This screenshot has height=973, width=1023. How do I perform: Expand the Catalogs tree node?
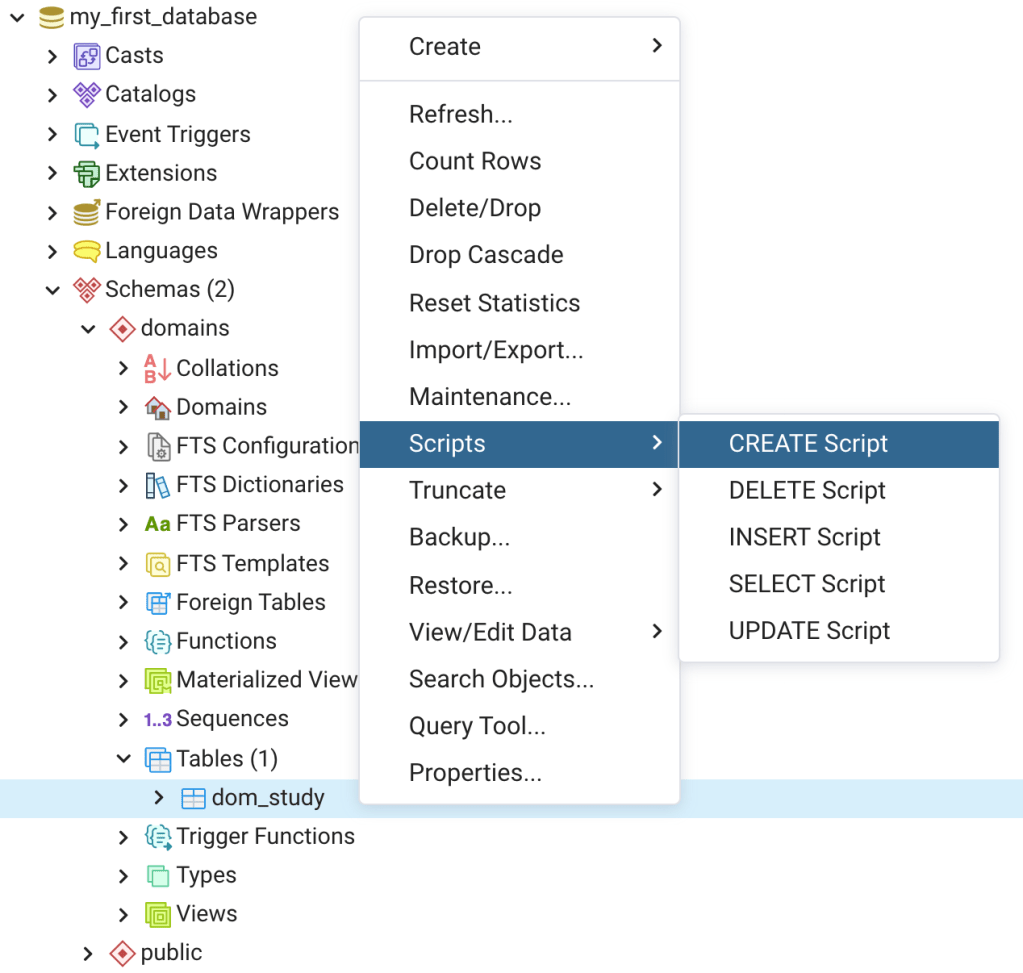[53, 95]
